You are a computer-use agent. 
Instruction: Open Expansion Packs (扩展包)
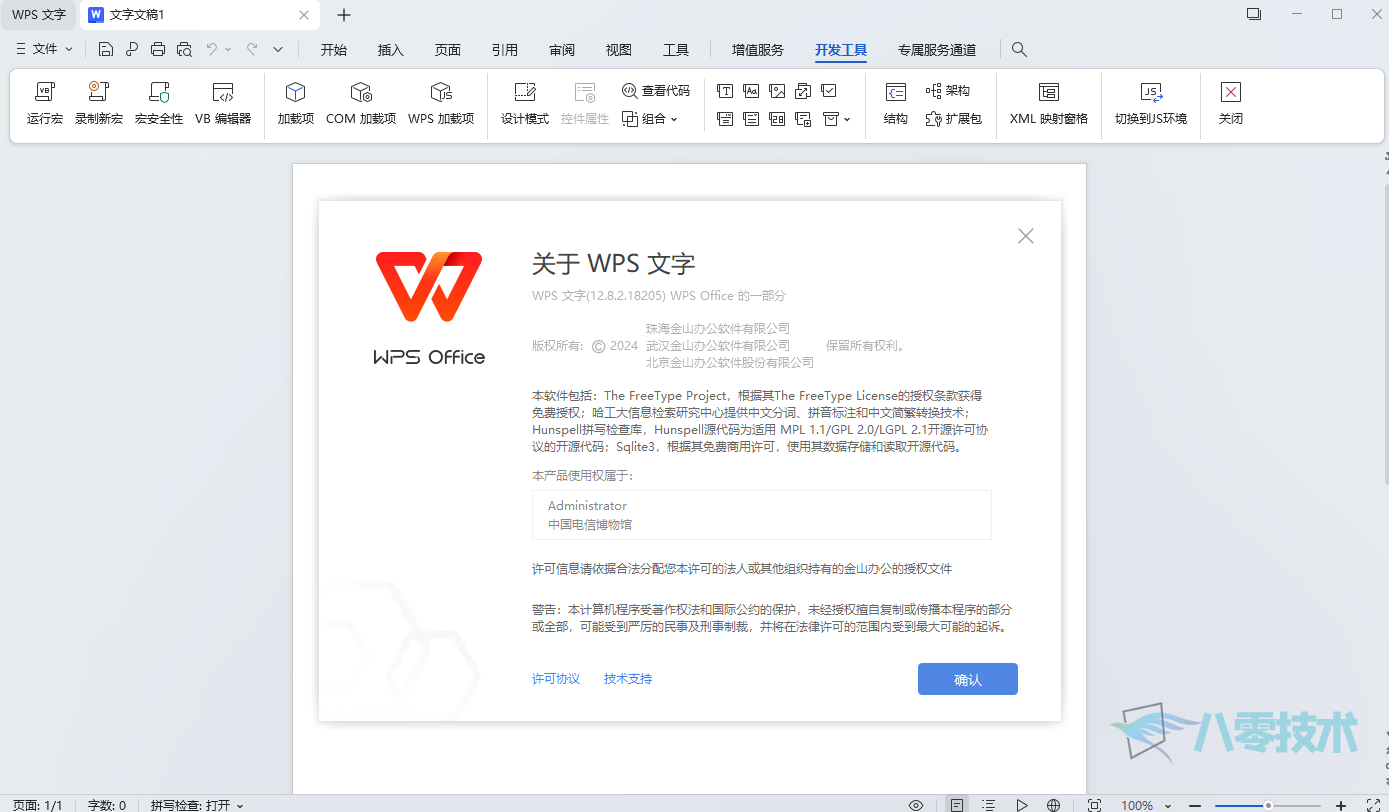953,119
